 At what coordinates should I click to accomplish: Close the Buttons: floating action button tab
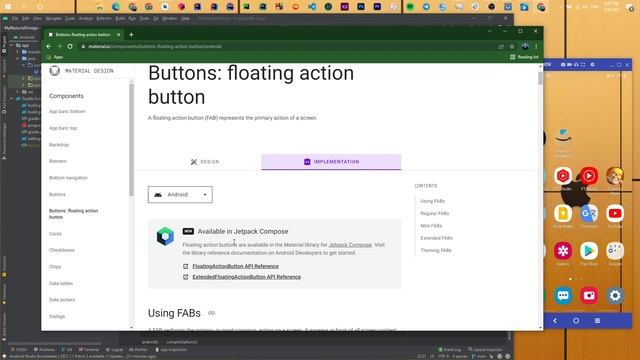(x=118, y=35)
